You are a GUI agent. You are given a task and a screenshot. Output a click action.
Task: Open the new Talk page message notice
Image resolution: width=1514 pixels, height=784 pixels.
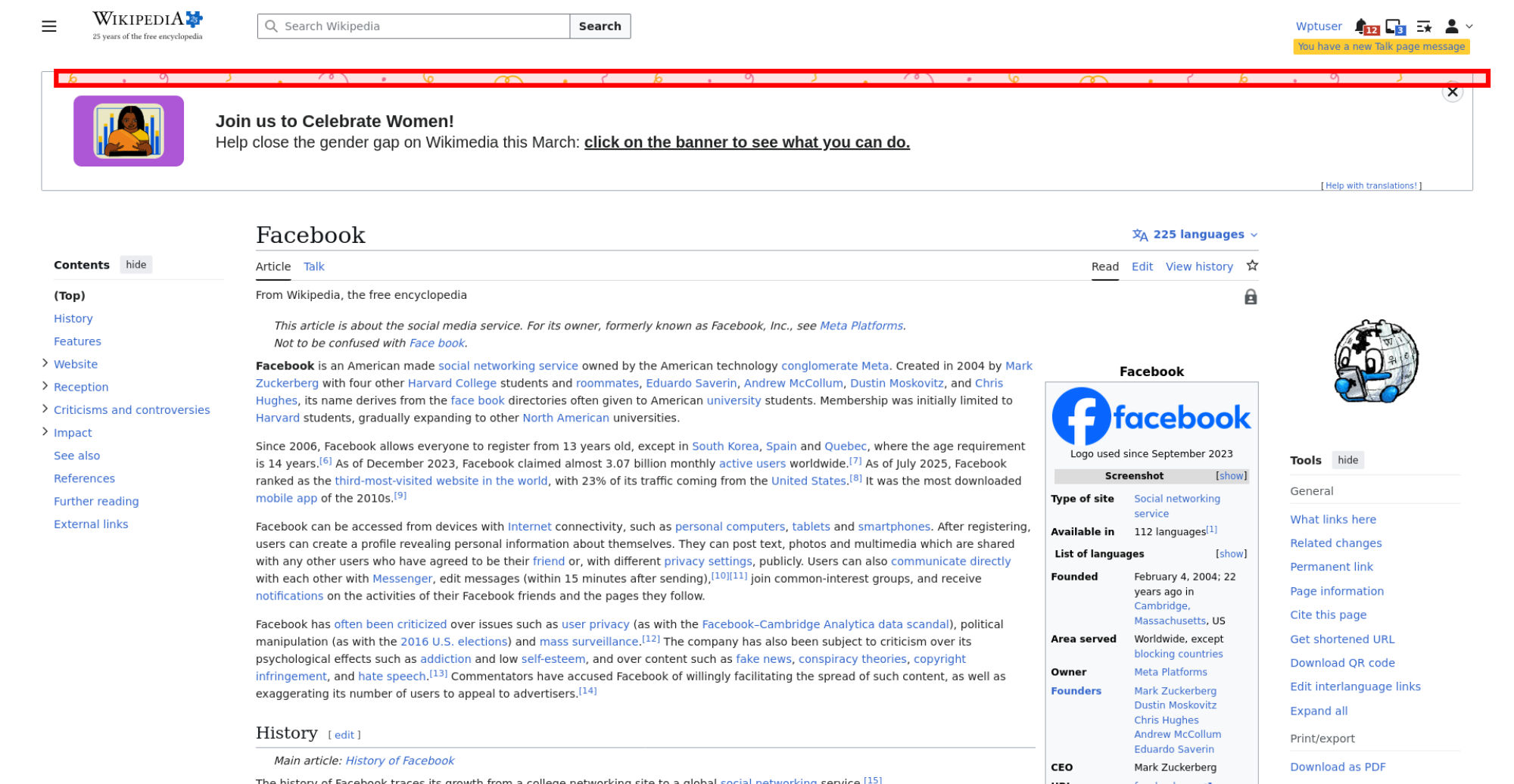[1381, 47]
